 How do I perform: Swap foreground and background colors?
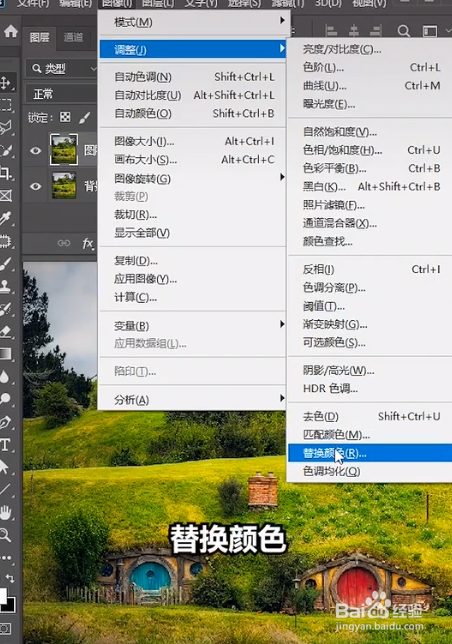[x=11, y=578]
